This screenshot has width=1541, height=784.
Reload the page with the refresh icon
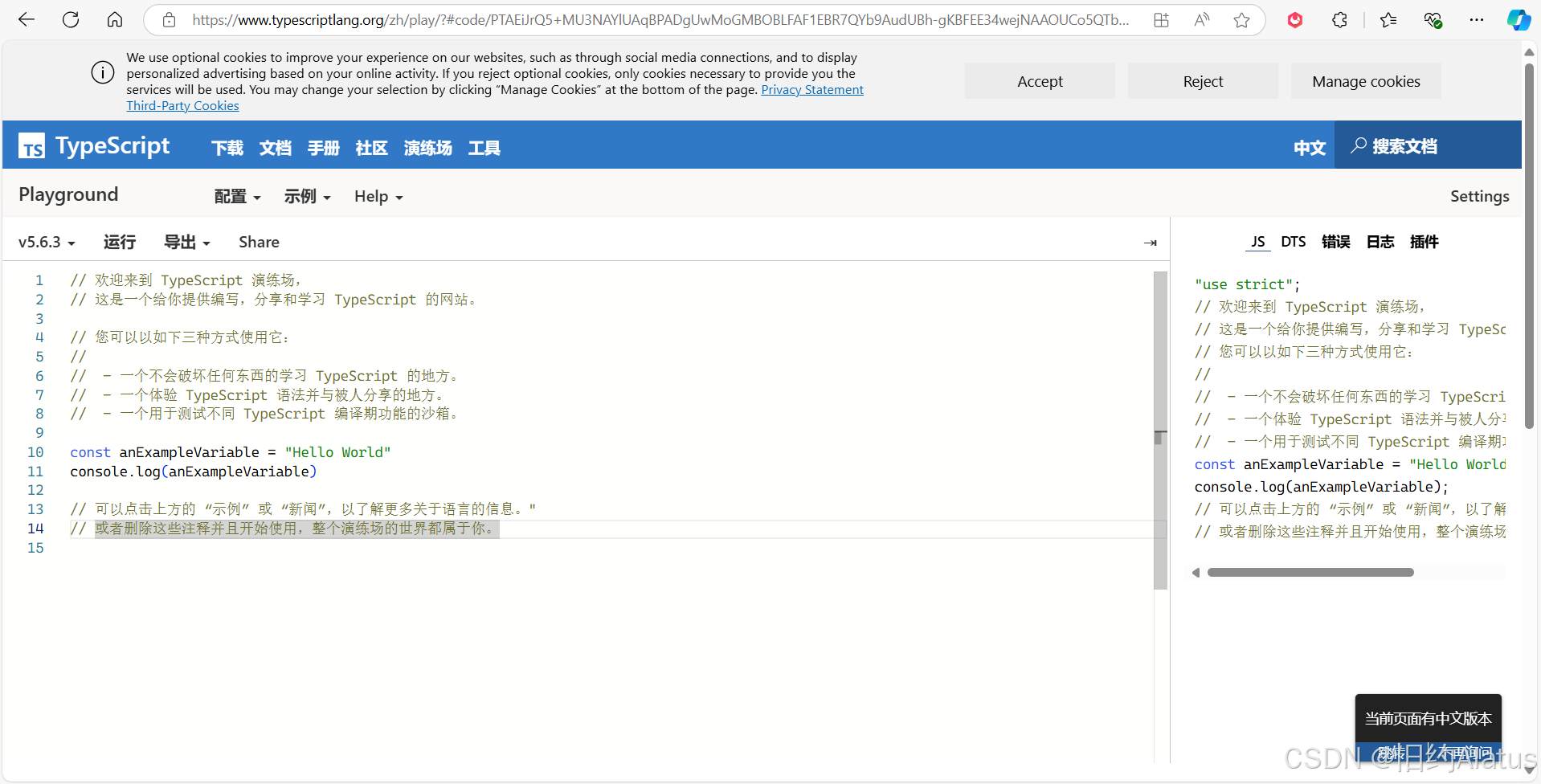tap(71, 20)
